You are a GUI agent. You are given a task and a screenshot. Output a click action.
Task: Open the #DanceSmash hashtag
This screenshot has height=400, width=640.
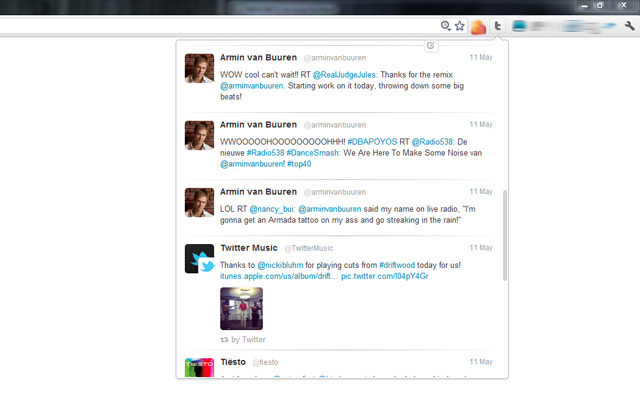(313, 153)
